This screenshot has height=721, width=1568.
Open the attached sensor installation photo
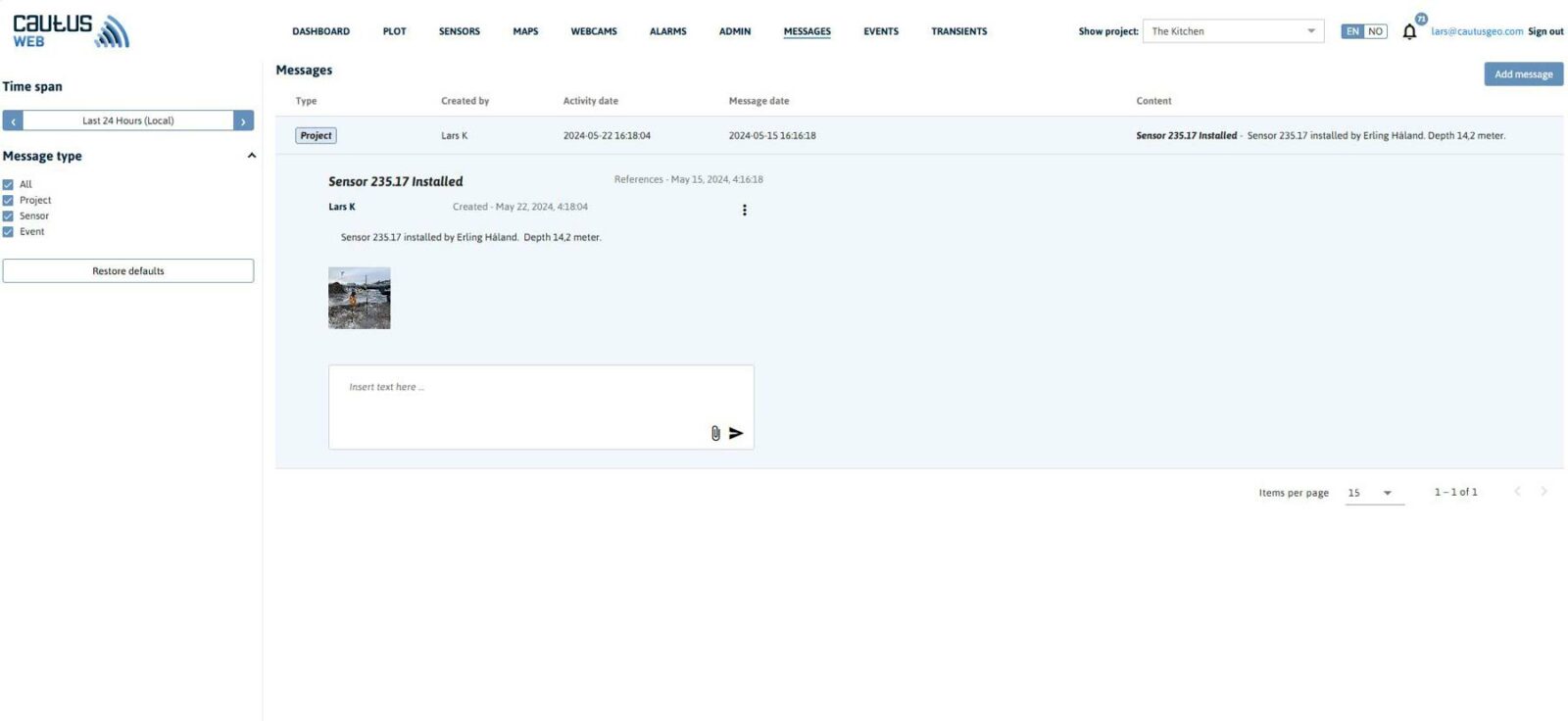click(x=359, y=298)
